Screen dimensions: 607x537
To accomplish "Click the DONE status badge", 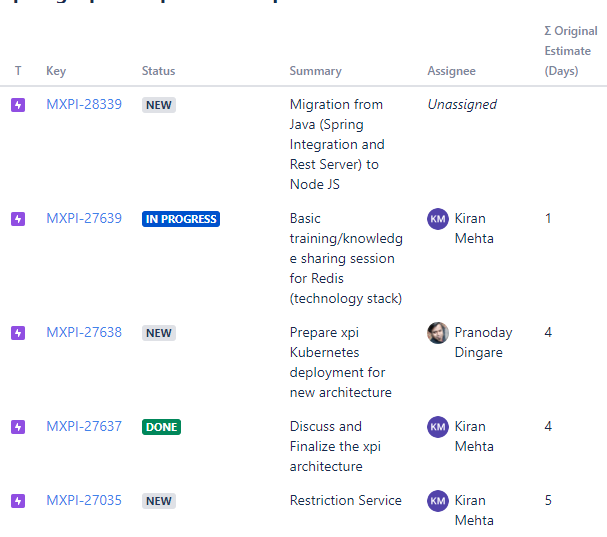I will click(x=161, y=427).
